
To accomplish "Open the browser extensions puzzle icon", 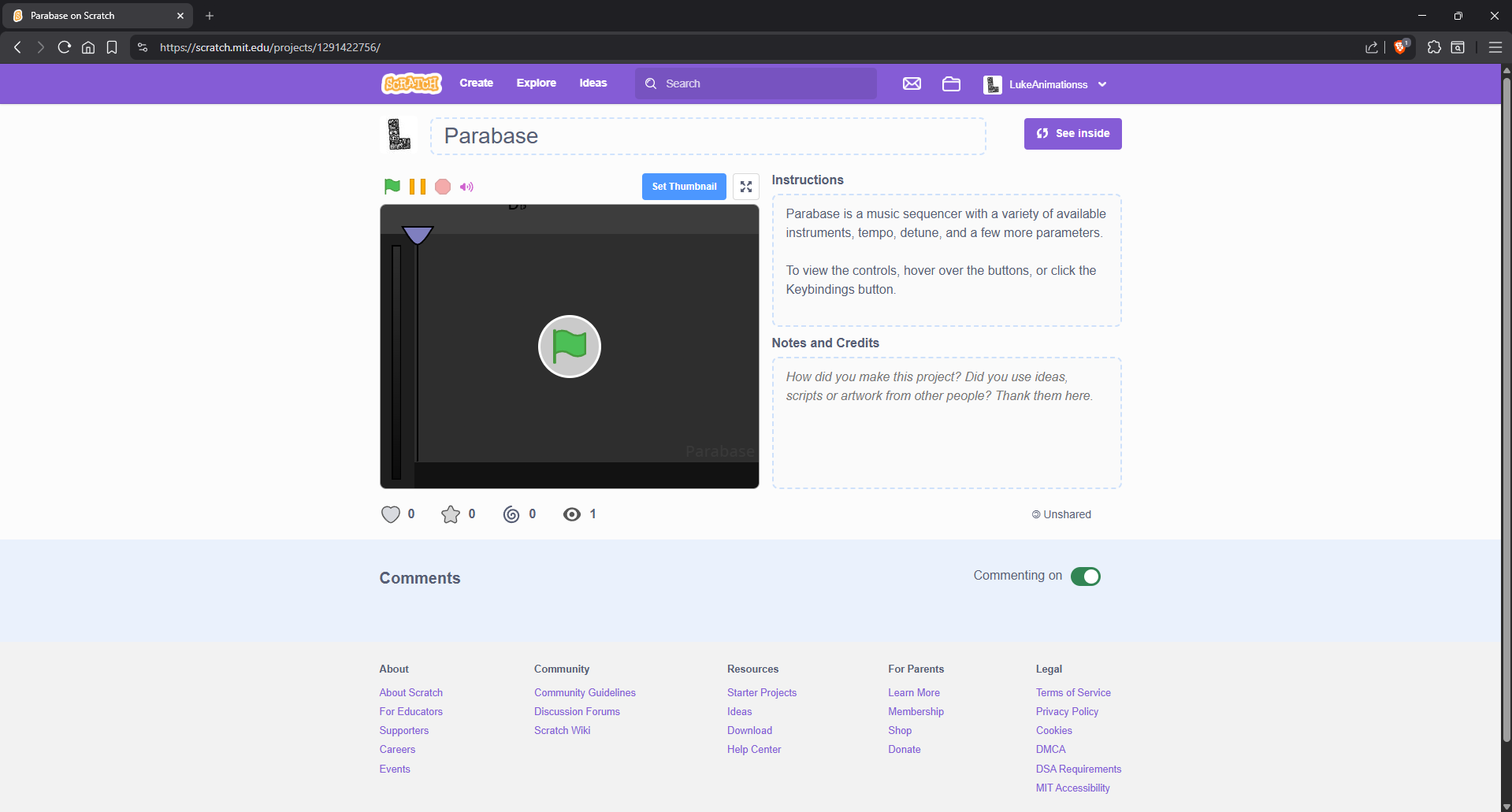I will pos(1433,47).
